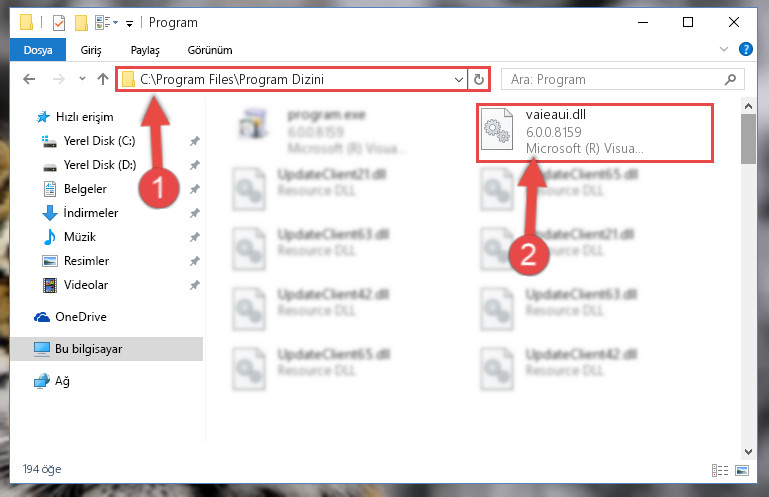Screen dimensions: 769x497
Task: Open the Help question mark icon
Action: point(745,49)
